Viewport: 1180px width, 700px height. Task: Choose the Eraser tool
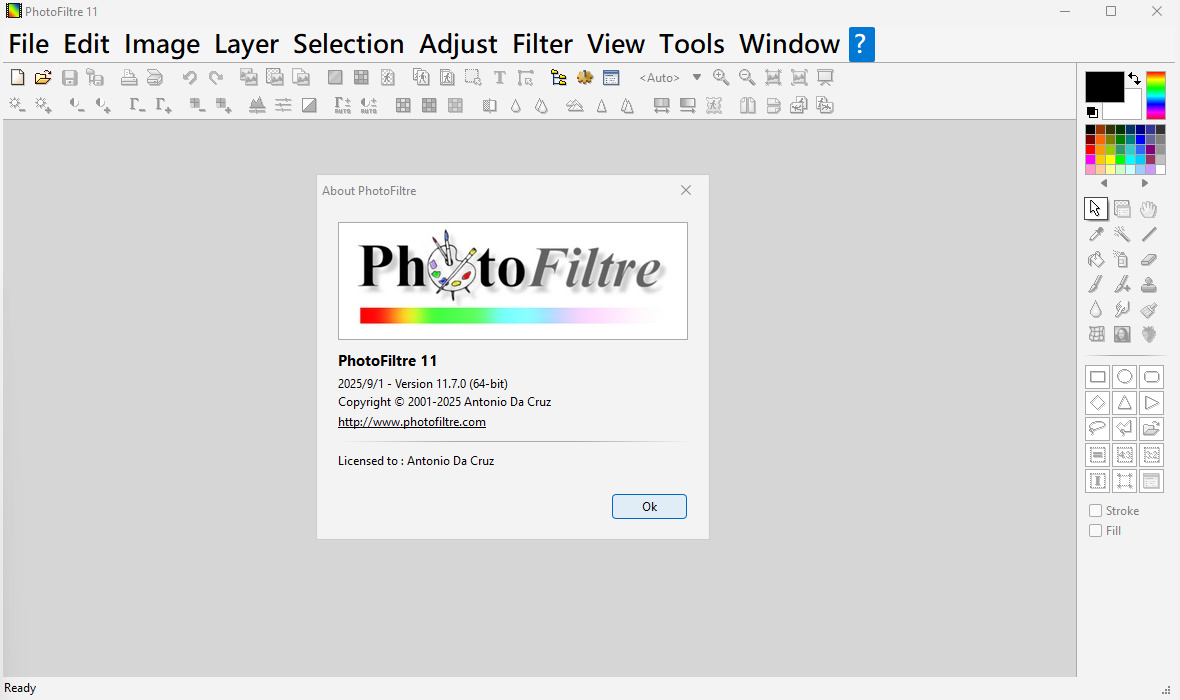coord(1150,260)
